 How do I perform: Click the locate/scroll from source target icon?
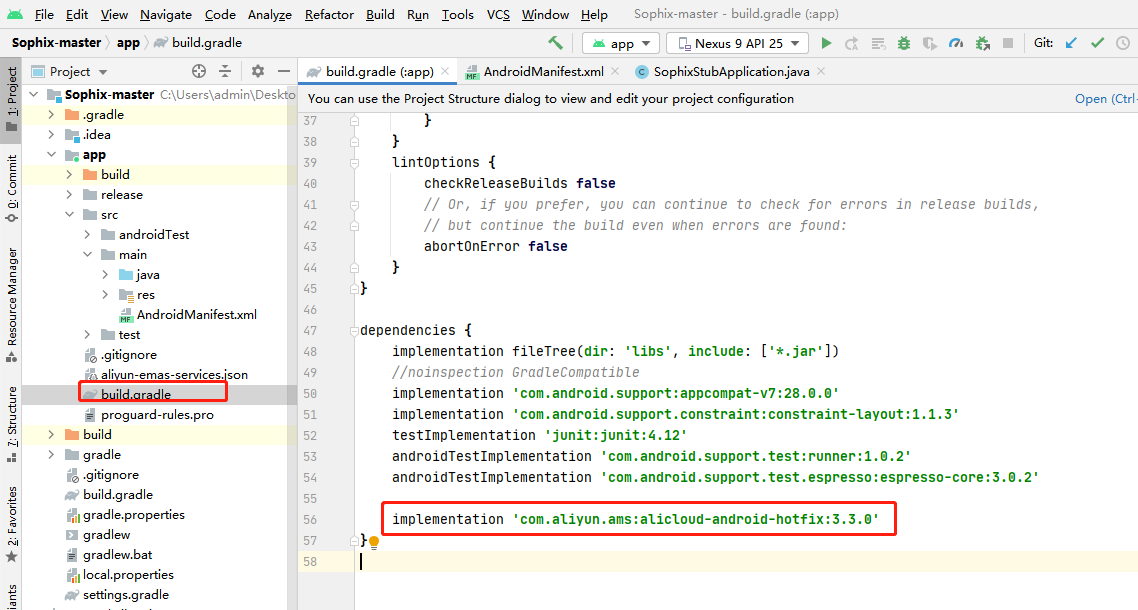pos(199,71)
